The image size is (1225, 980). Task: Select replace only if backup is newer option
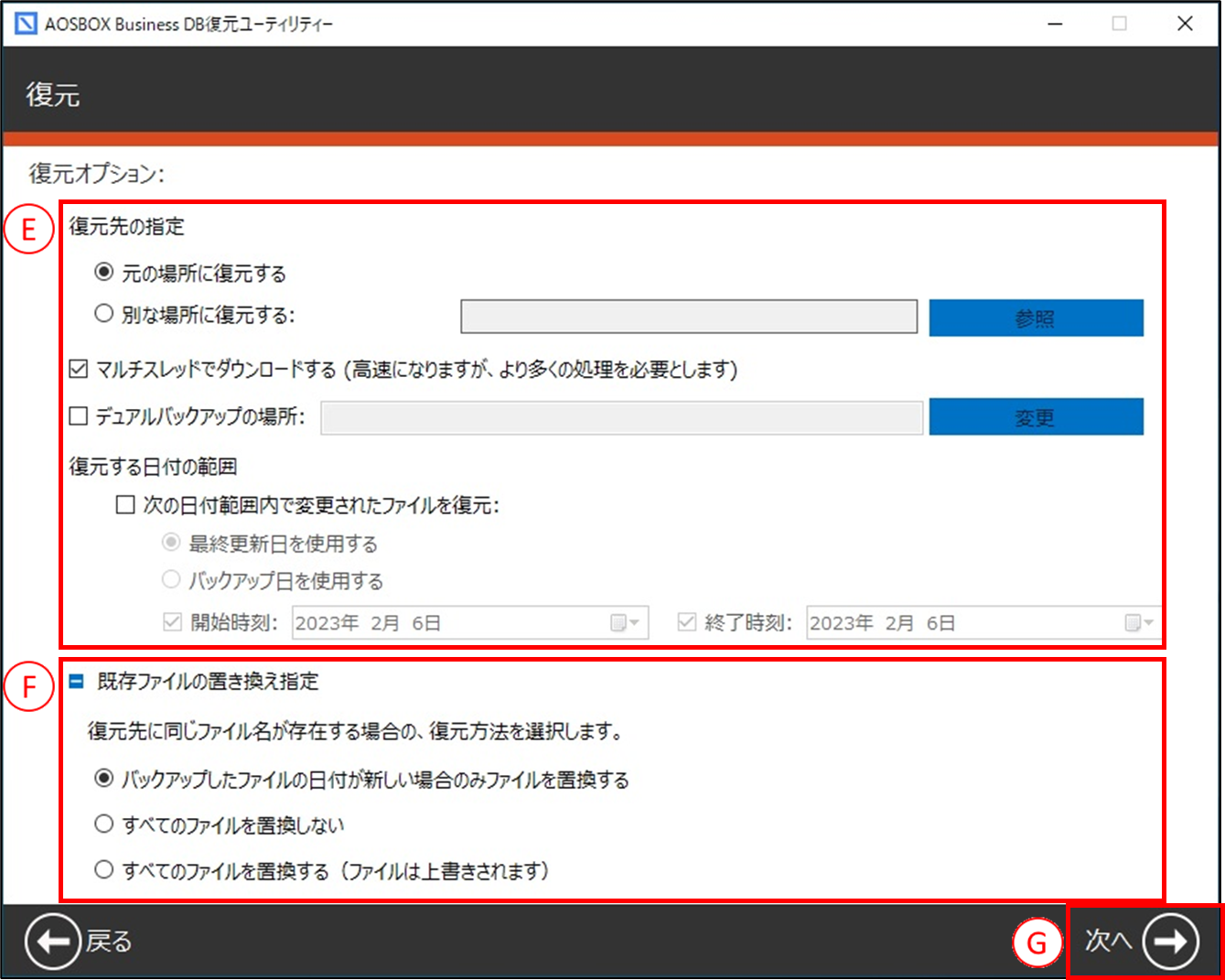tap(104, 779)
